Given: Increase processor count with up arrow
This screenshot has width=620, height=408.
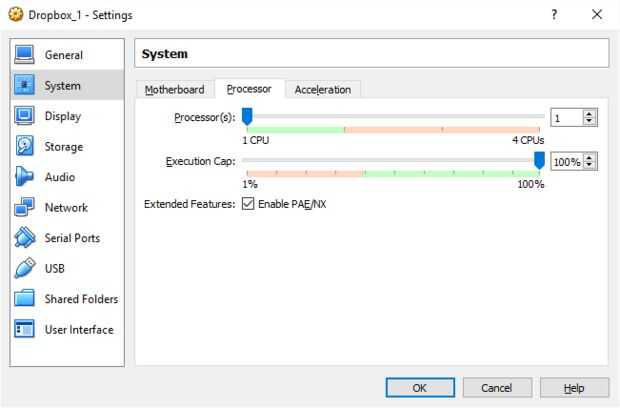Looking at the screenshot, I should point(589,114).
